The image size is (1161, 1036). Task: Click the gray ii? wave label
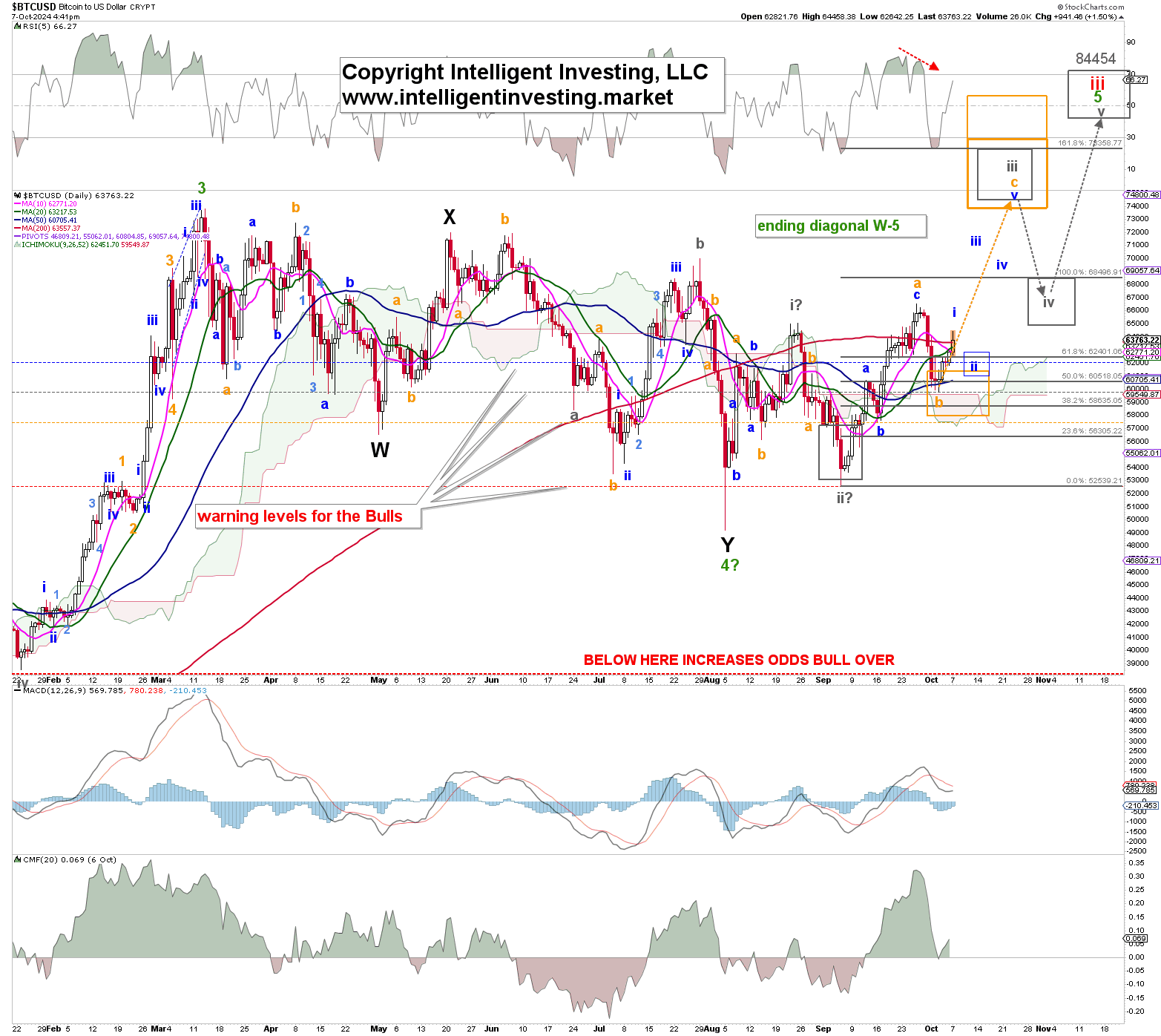(x=845, y=497)
